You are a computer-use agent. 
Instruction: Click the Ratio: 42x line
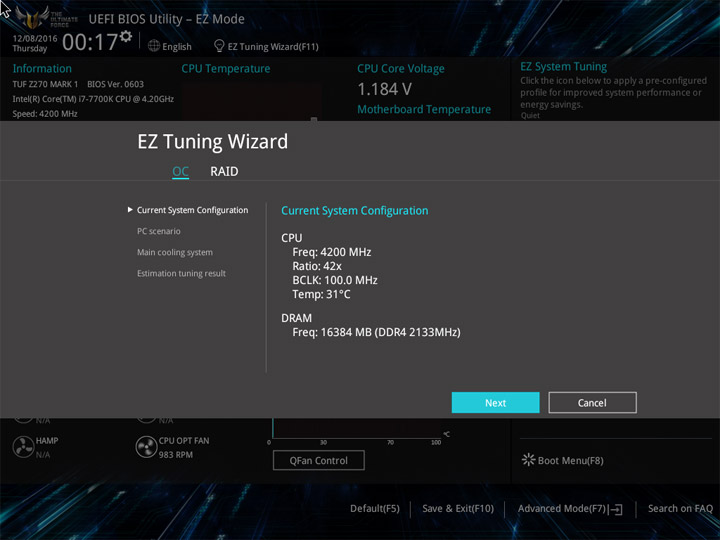pyautogui.click(x=317, y=266)
